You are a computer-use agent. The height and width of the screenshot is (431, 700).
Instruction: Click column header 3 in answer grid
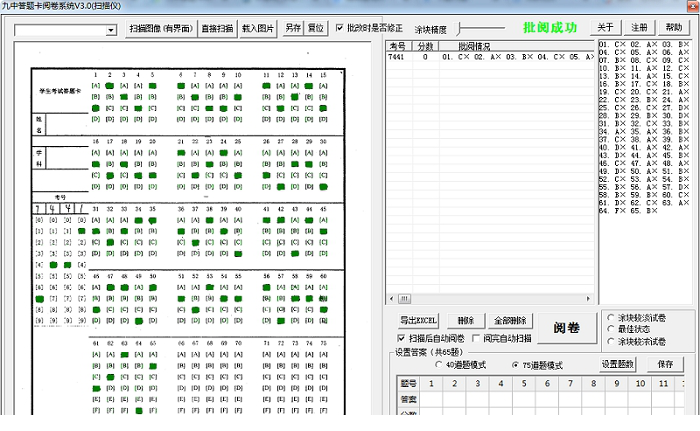pos(478,384)
